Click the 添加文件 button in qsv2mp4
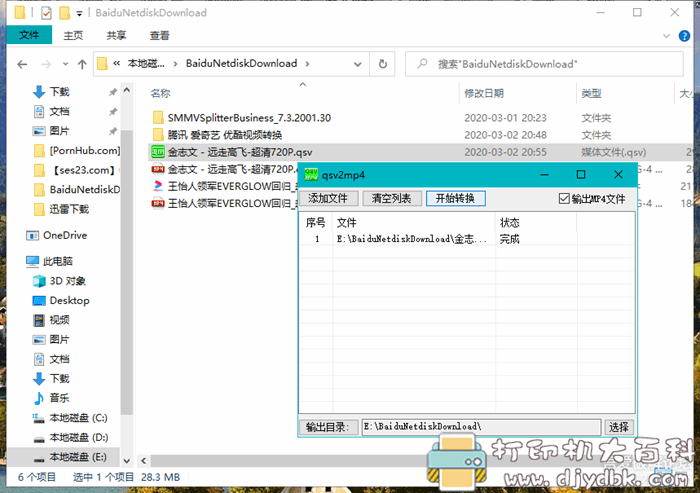Screen dimensions: 700x493 pos(328,198)
